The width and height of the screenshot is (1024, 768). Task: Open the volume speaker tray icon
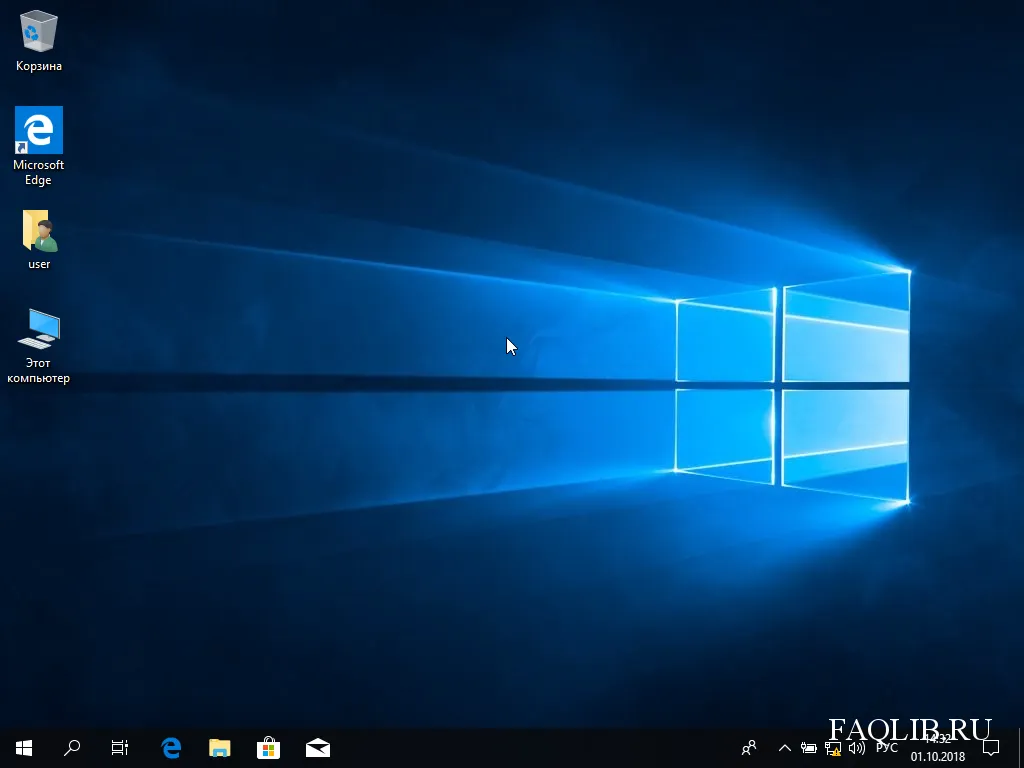[x=857, y=748]
